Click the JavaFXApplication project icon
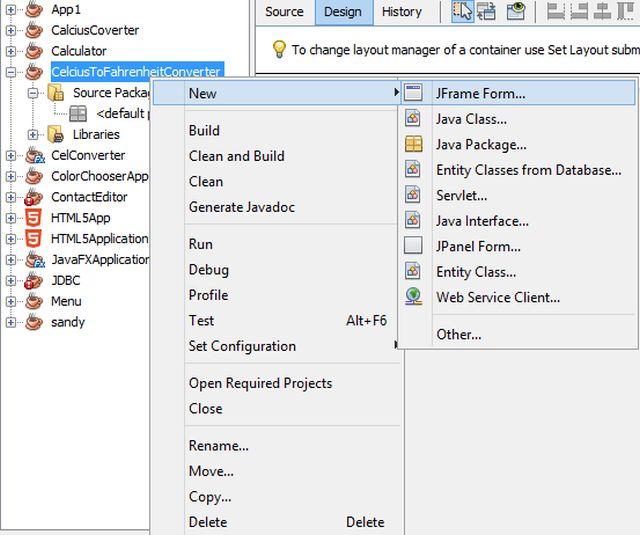This screenshot has height=535, width=640. [x=35, y=259]
